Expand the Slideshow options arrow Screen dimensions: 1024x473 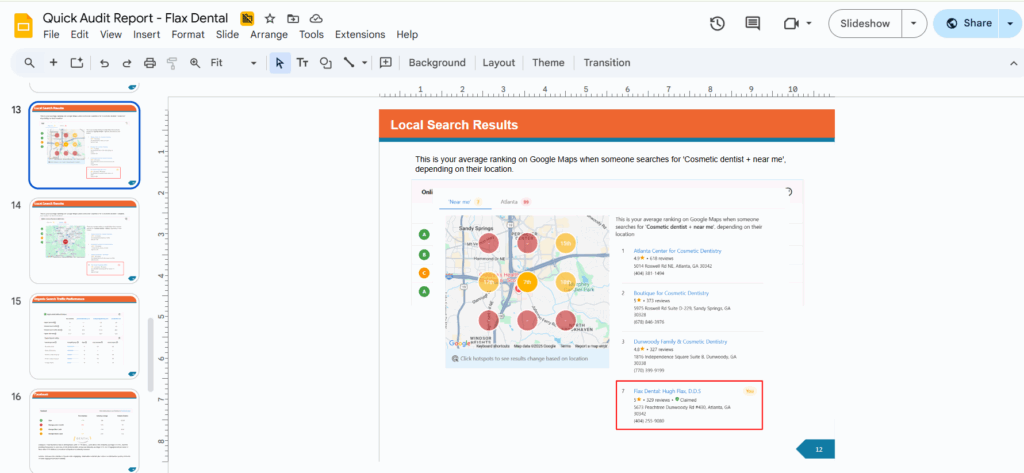point(913,23)
